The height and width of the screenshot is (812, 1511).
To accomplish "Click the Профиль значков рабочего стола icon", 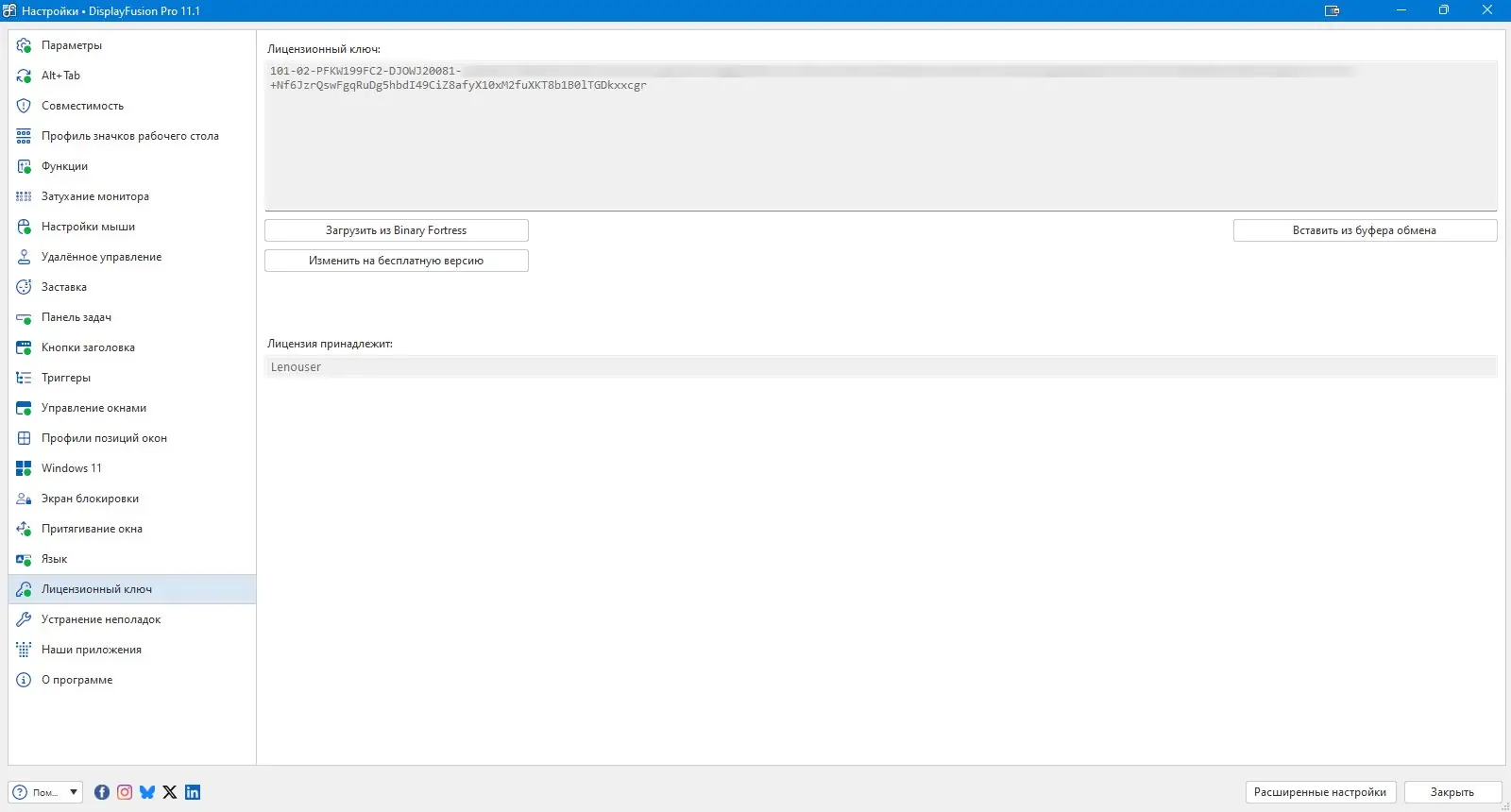I will tap(24, 136).
